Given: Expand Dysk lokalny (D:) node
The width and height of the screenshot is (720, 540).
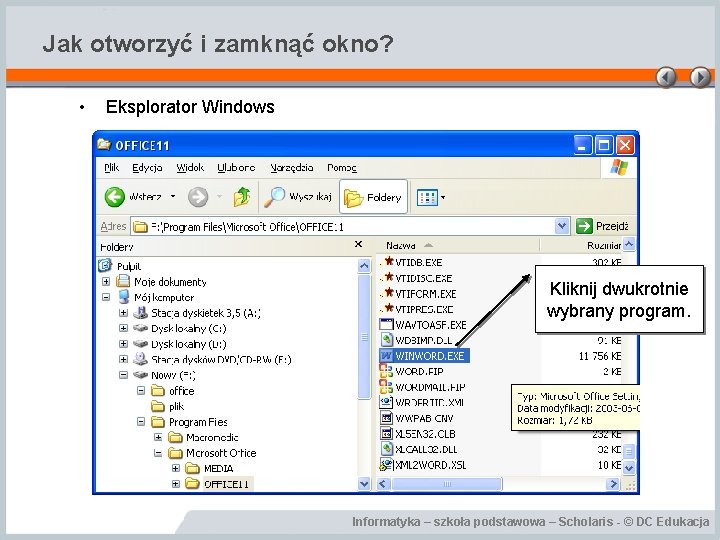Looking at the screenshot, I should point(123,344).
